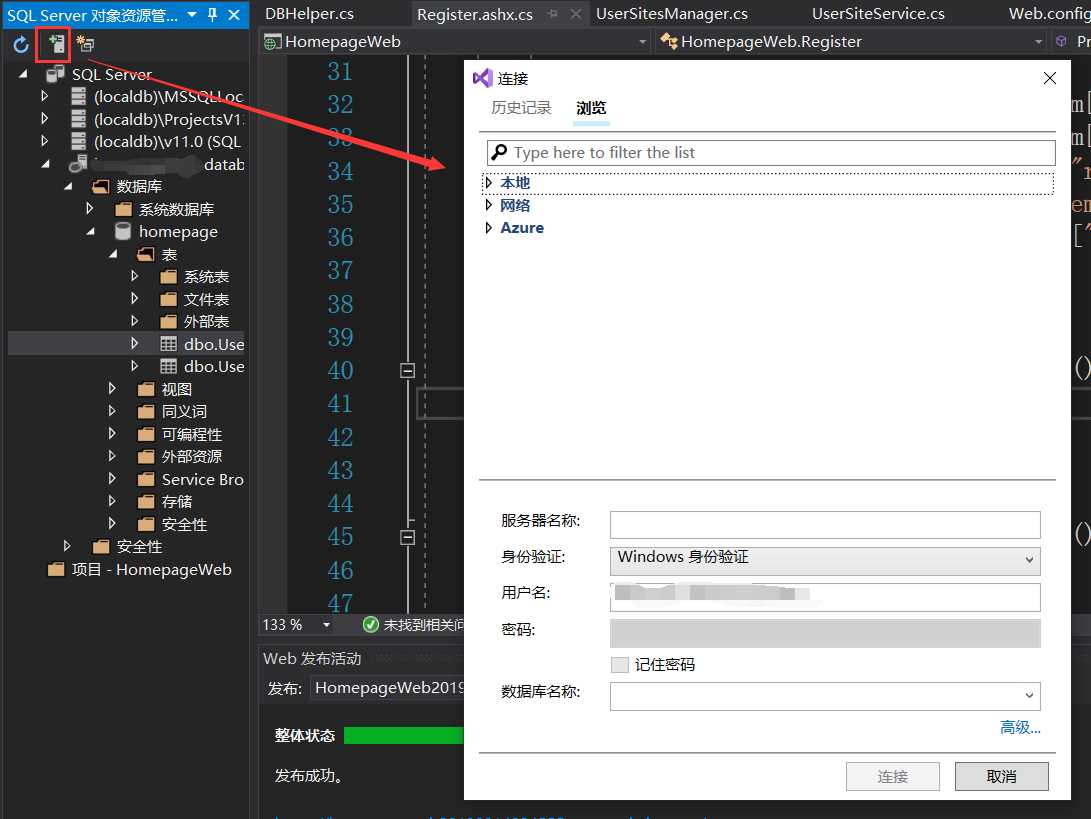
Task: Open the UserSitesManager.cs tab
Action: pos(672,14)
